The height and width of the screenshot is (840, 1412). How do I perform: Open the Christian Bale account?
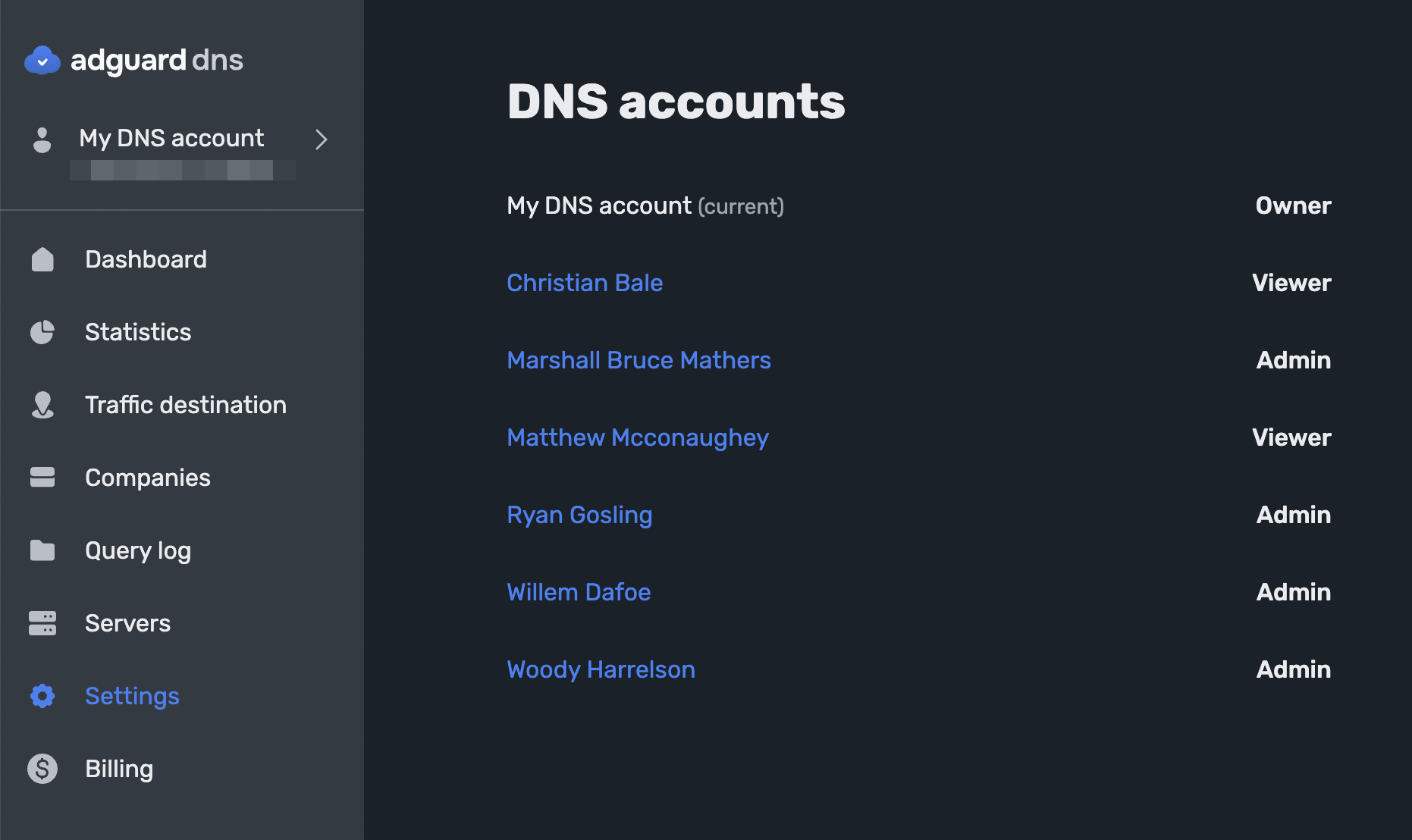click(585, 283)
